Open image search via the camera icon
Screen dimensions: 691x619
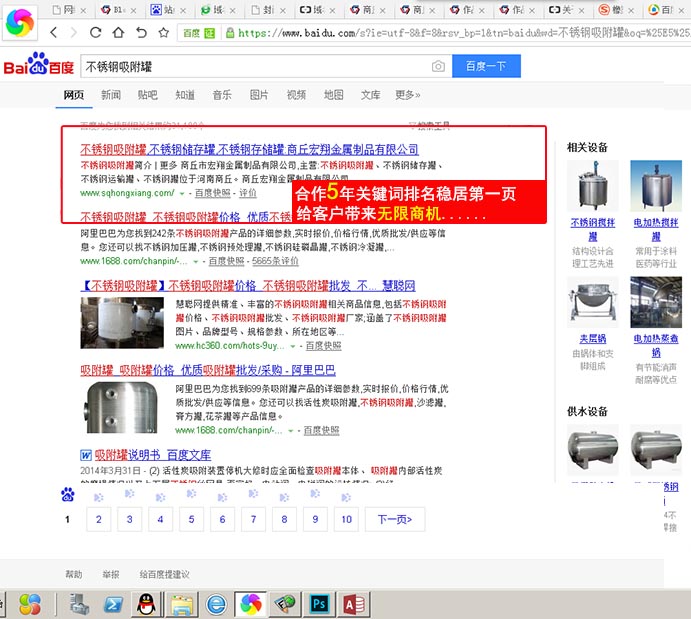(x=438, y=67)
